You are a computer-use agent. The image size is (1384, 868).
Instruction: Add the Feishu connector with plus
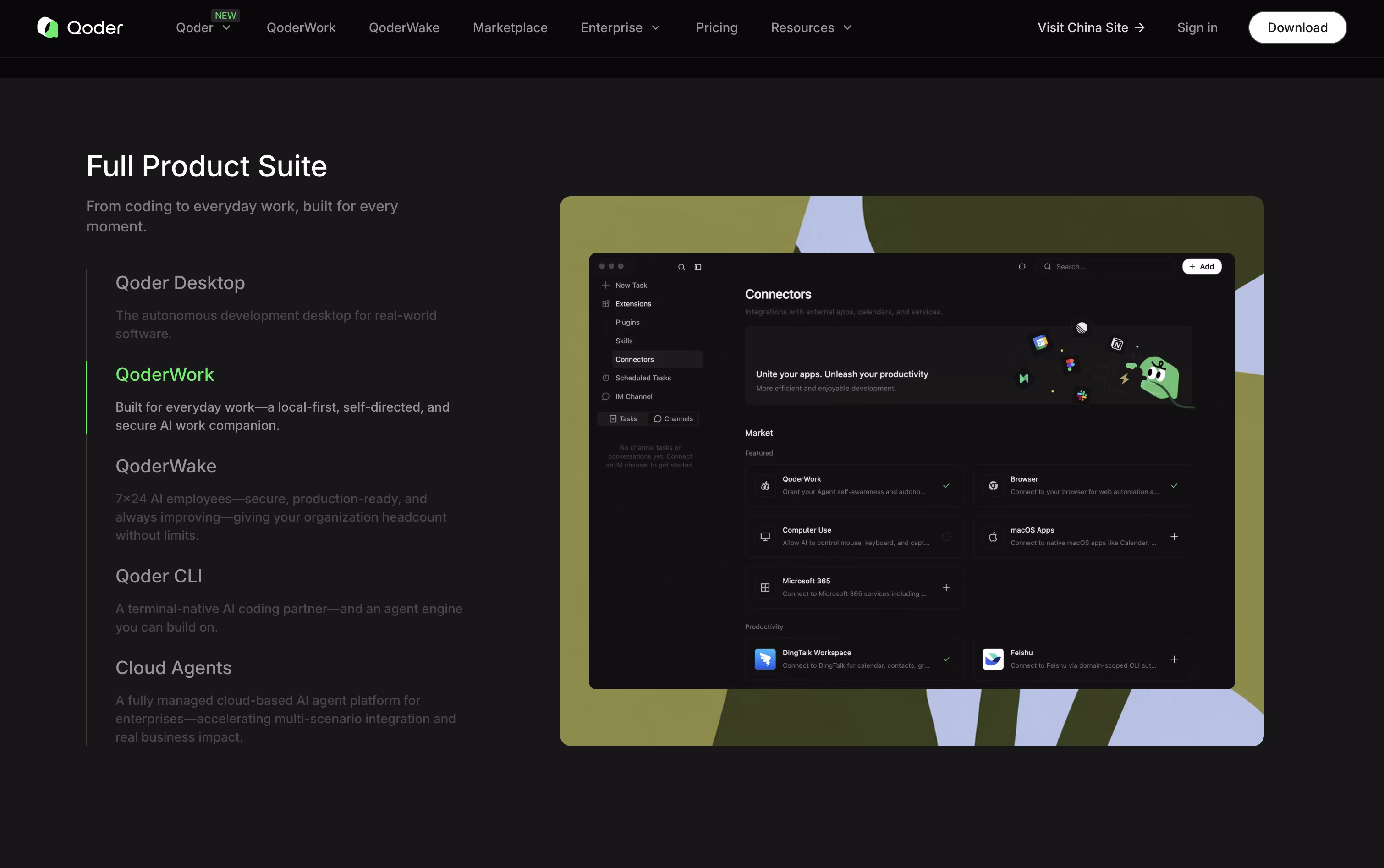click(1174, 659)
